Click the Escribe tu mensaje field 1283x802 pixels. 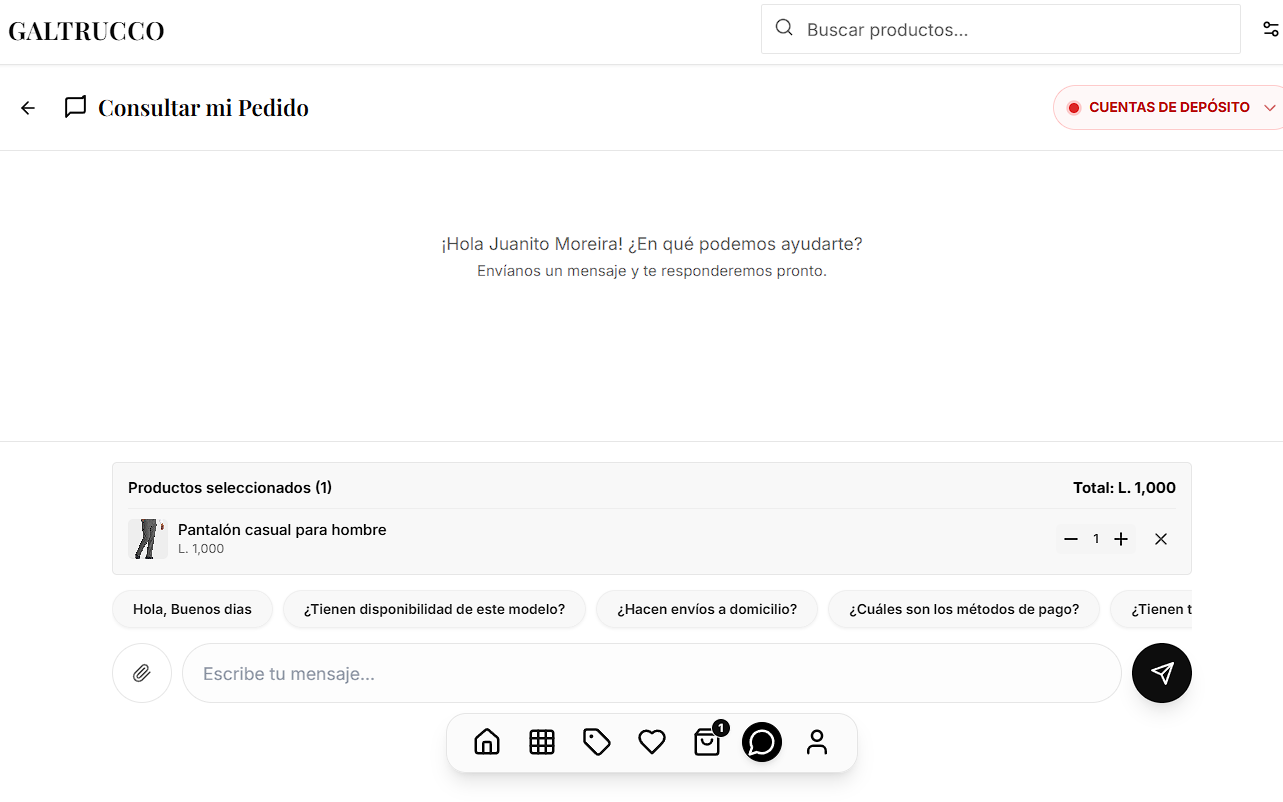click(652, 672)
